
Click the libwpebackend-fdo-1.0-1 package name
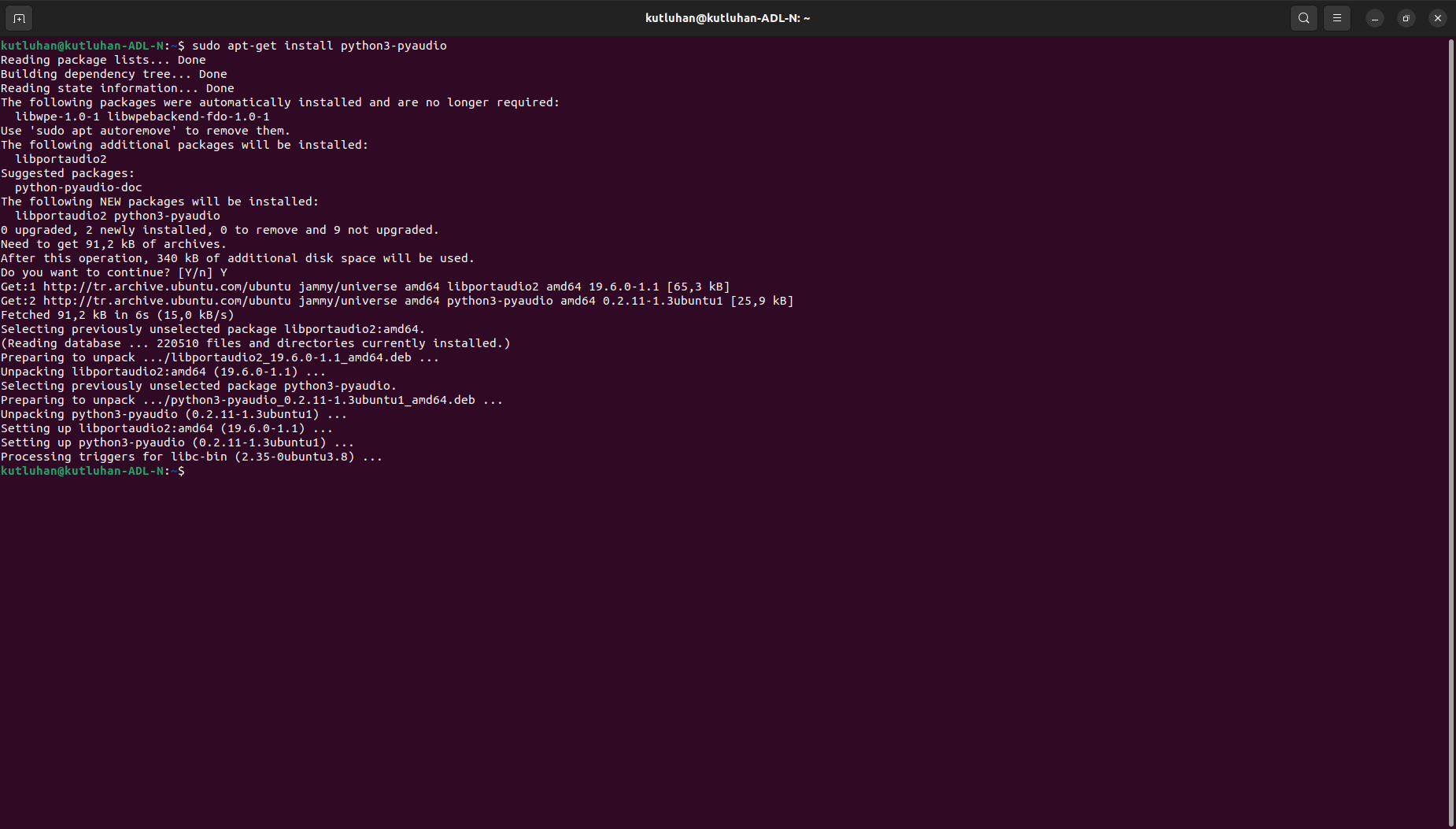tap(188, 117)
